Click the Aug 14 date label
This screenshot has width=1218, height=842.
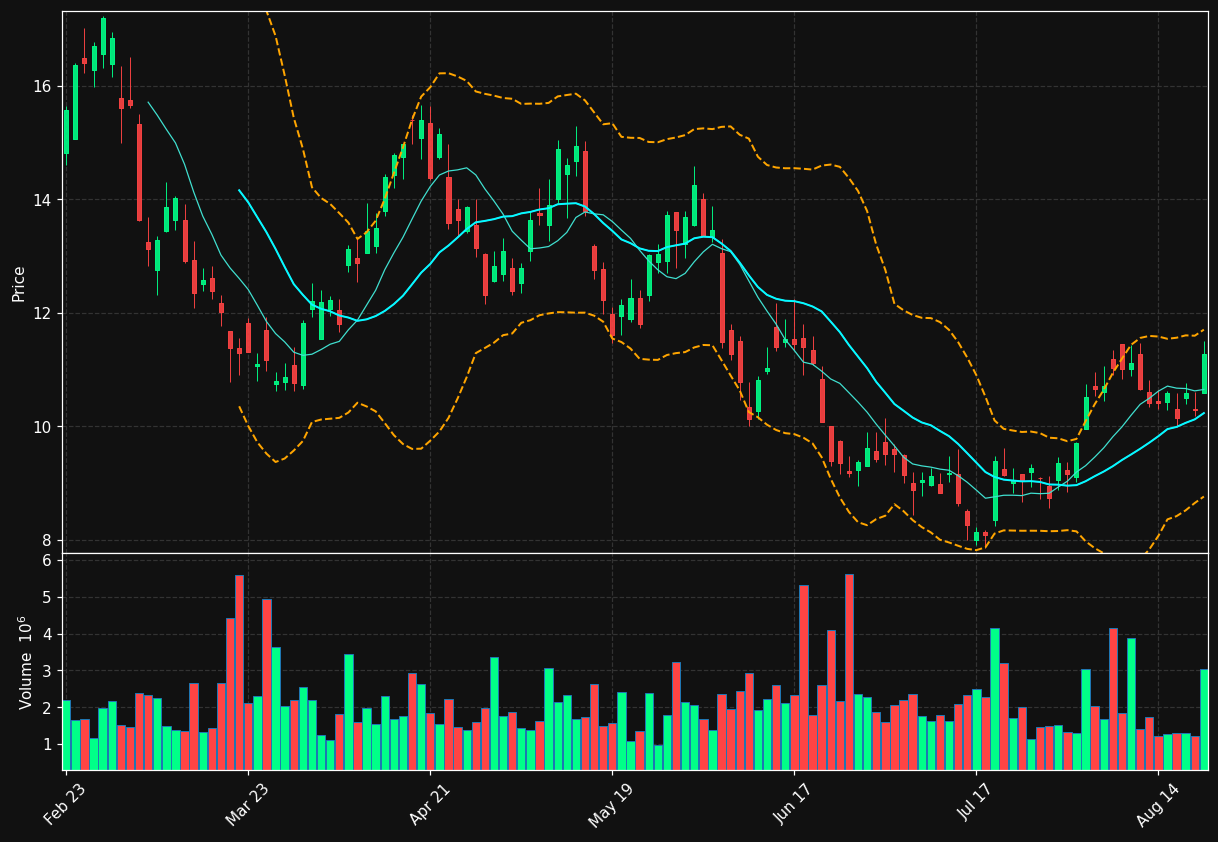(1157, 804)
